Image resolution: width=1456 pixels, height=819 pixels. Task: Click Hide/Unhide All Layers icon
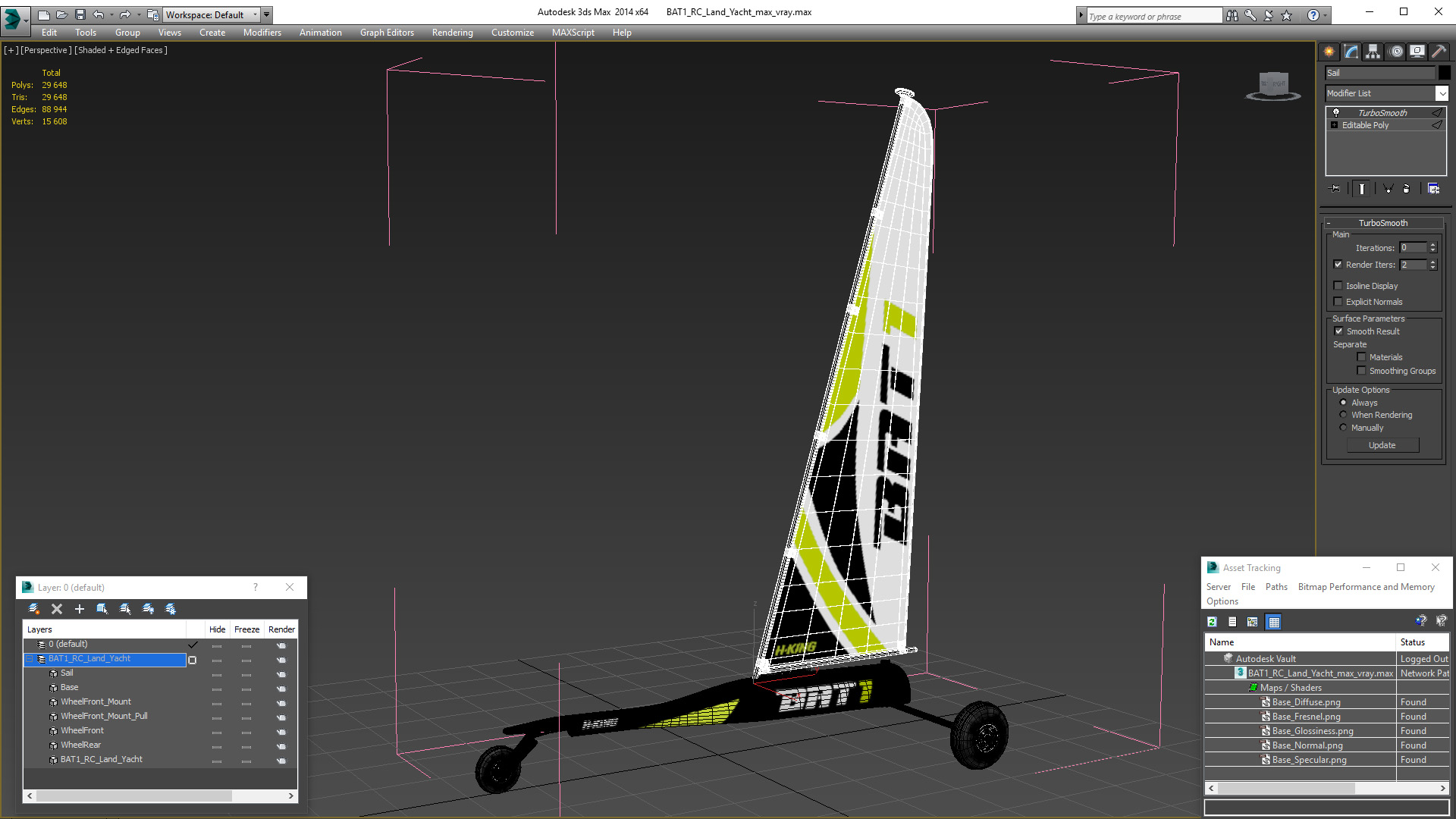(x=148, y=609)
